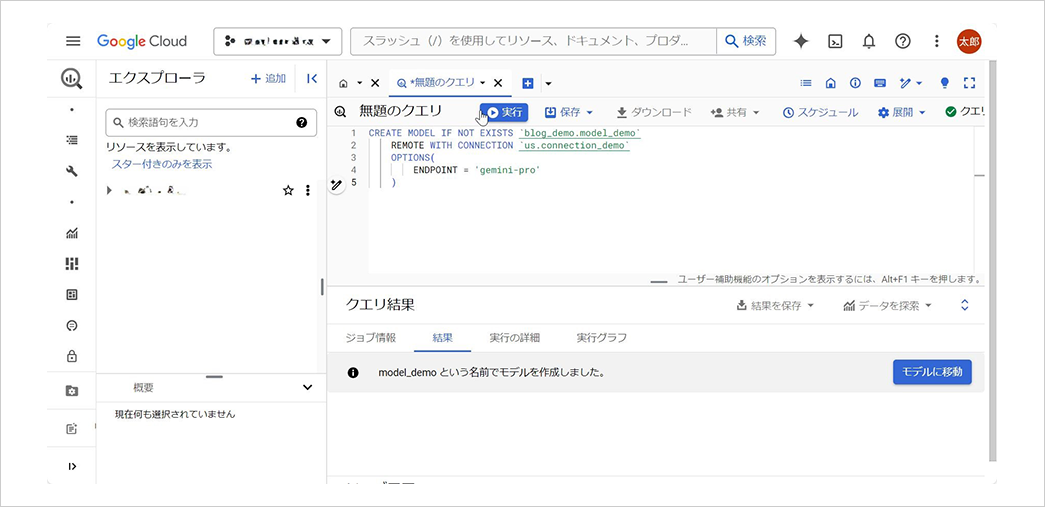Expand the project tree node in Explorer
This screenshot has height=507, width=1045.
click(x=109, y=191)
